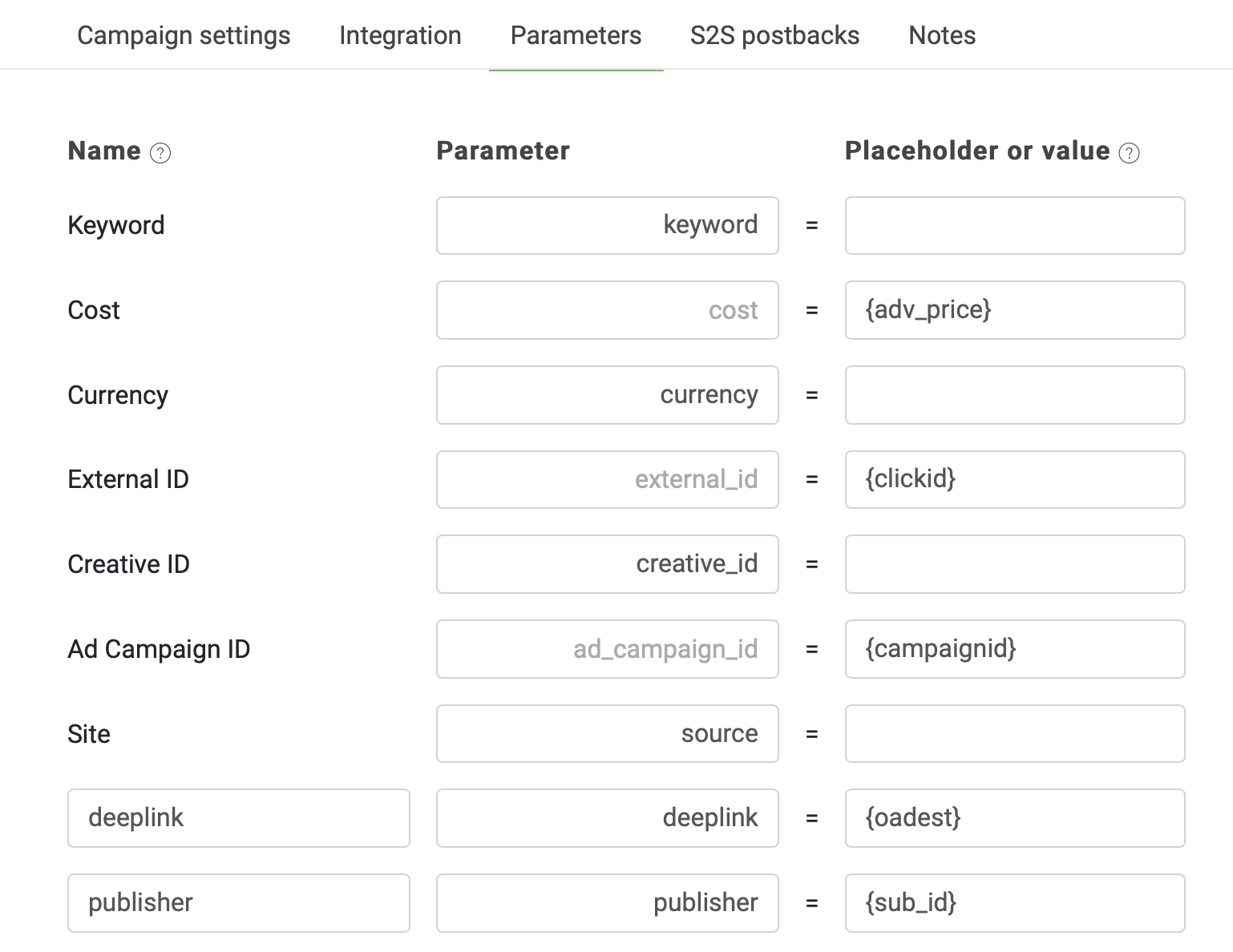The image size is (1233, 952).
Task: Click the help icon beside Name
Action: point(160,153)
